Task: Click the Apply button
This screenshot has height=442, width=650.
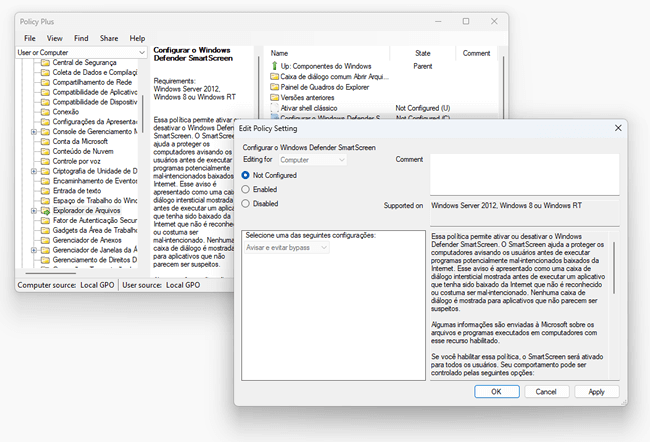Action: click(597, 392)
